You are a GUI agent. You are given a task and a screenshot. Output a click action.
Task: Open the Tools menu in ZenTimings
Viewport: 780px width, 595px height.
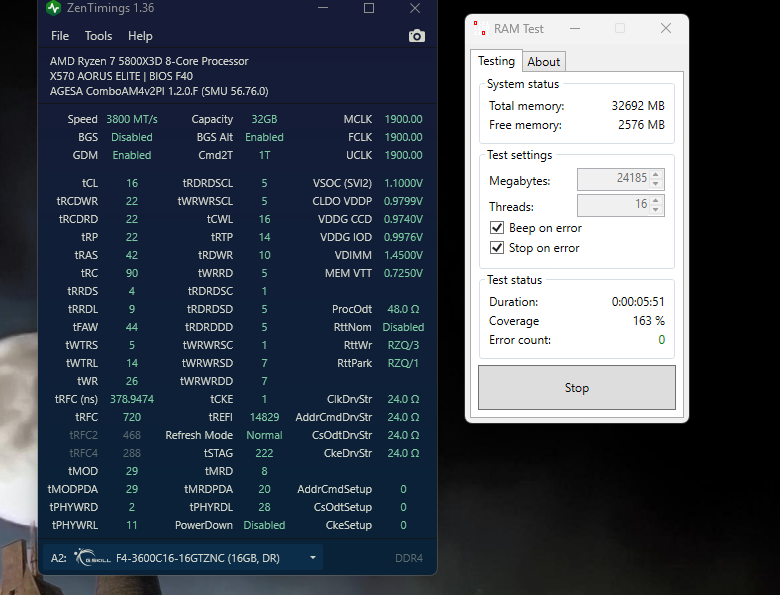click(x=98, y=36)
